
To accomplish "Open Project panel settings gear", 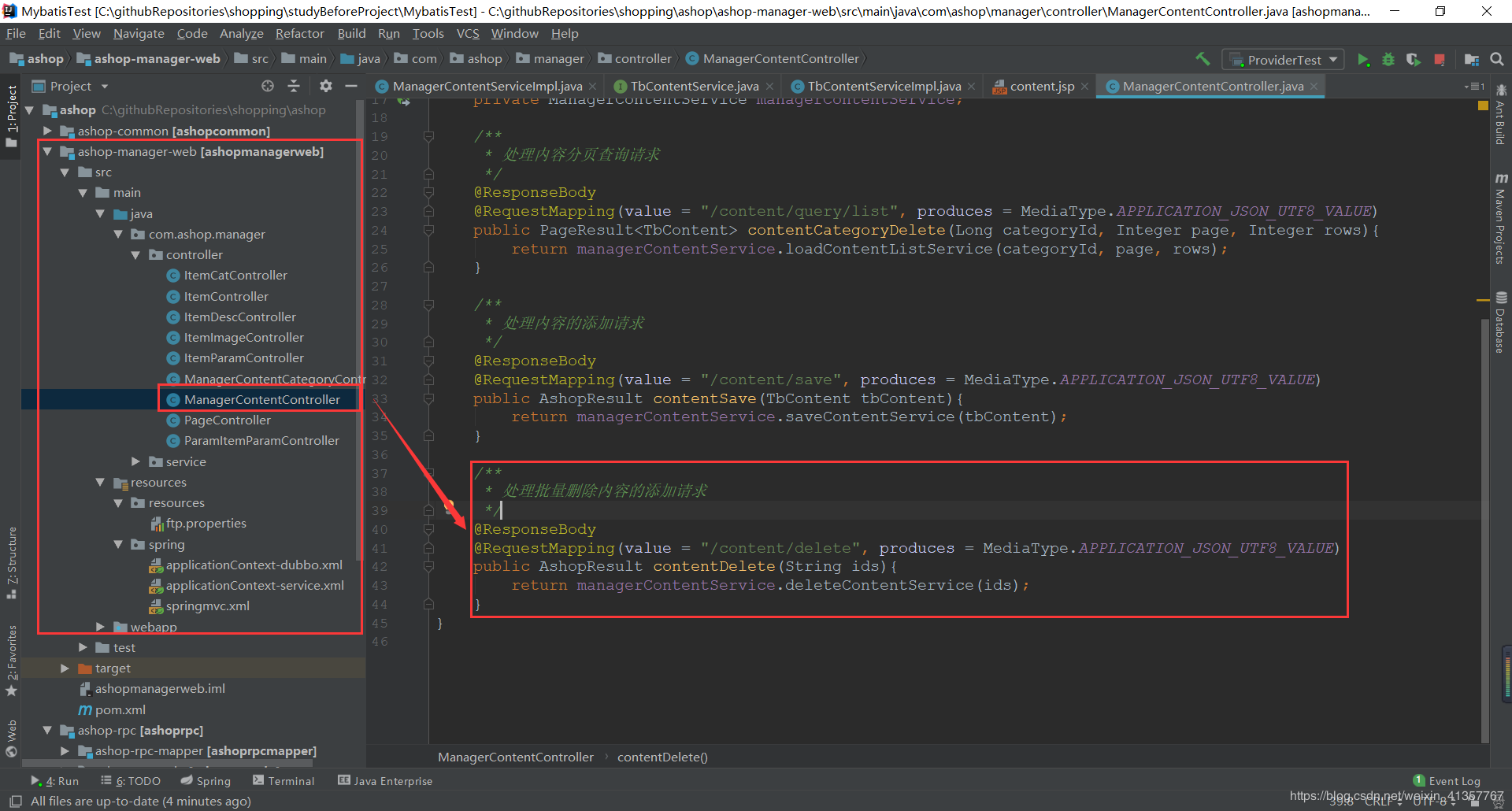I will 326,86.
